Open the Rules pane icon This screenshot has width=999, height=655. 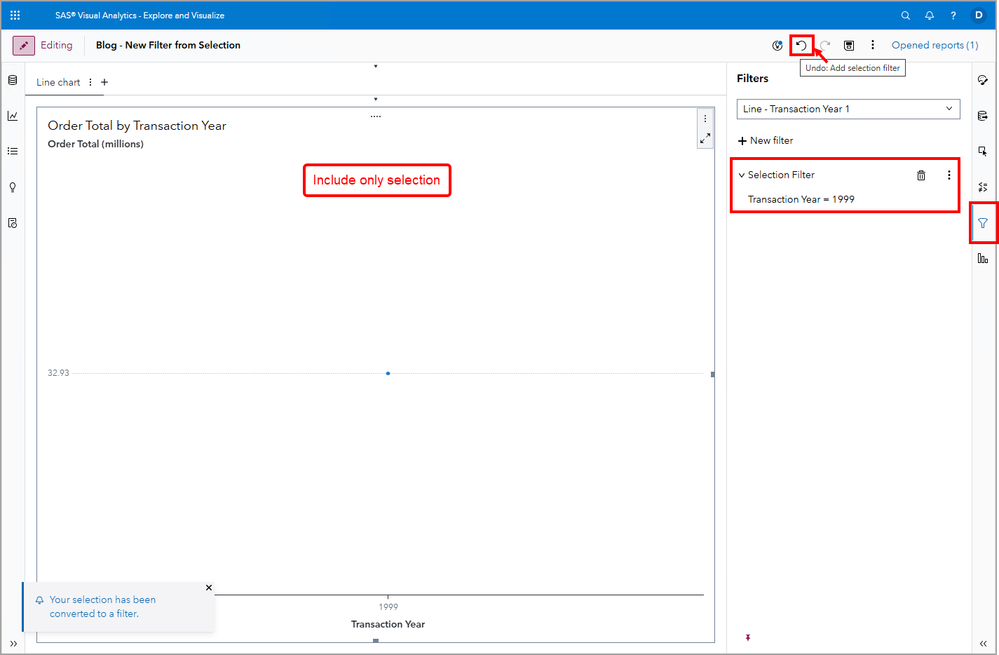(983, 187)
